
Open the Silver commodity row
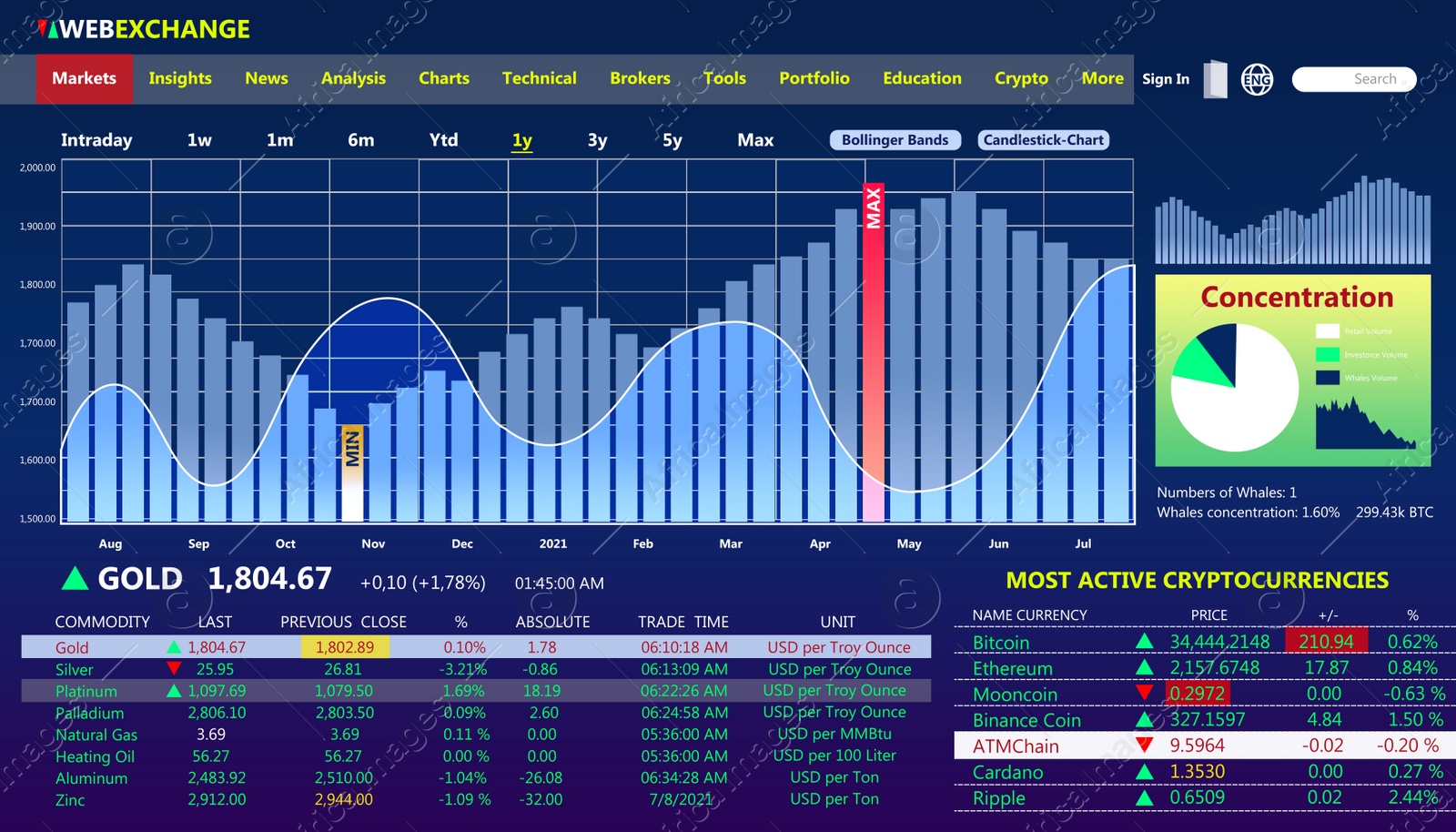(476, 669)
